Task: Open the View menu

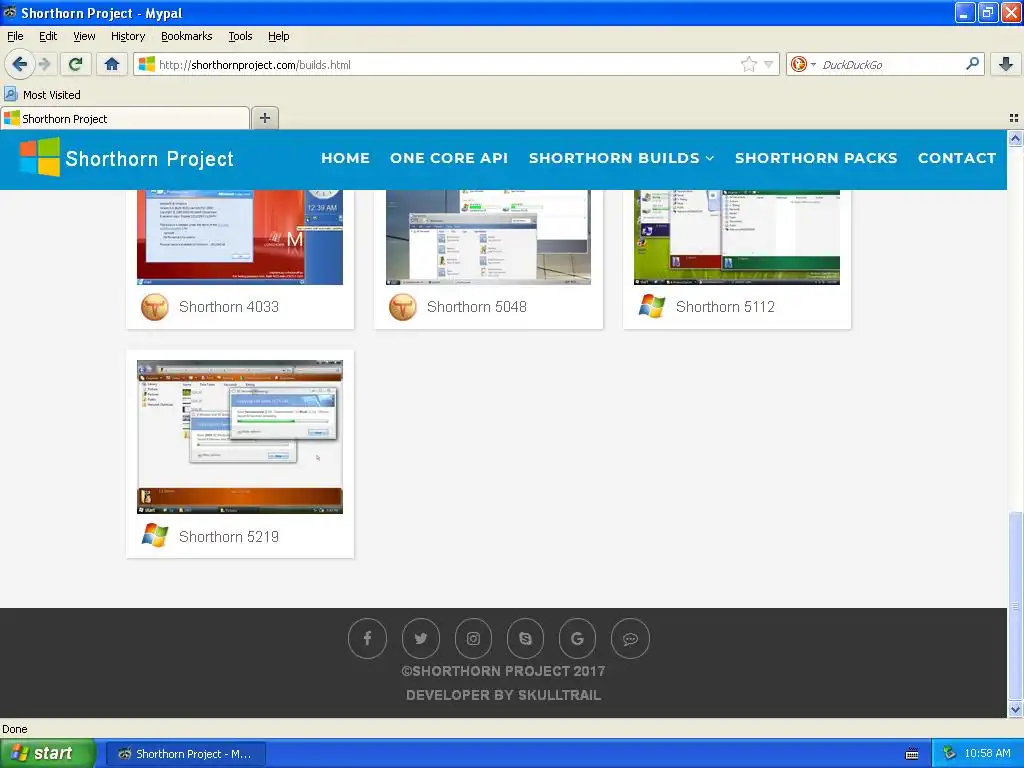Action: click(x=84, y=36)
